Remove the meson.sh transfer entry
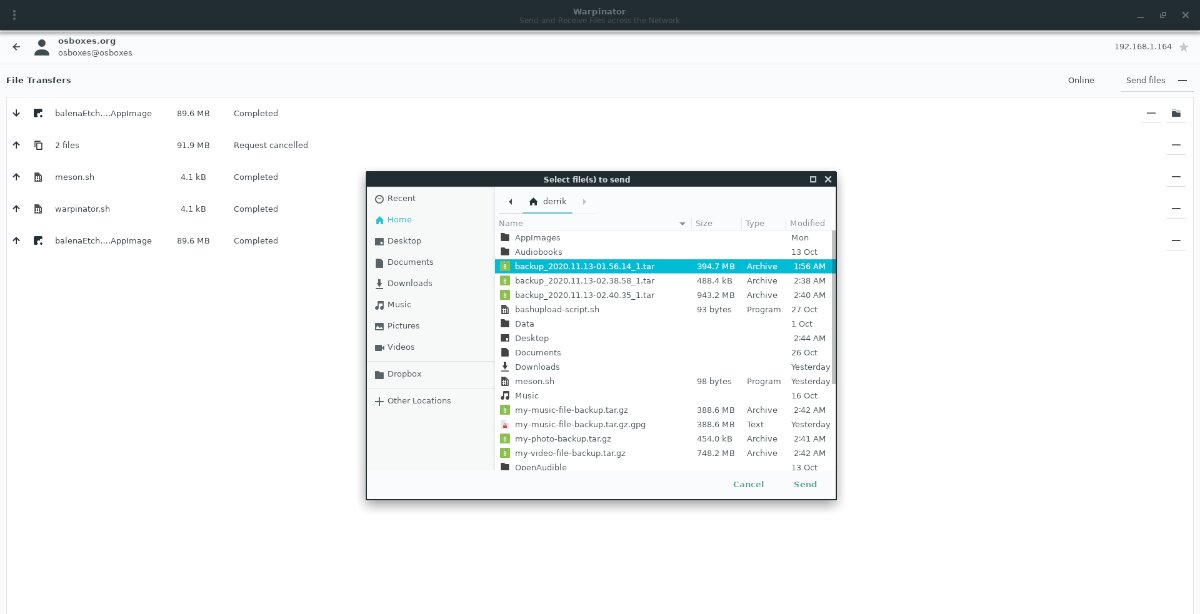The width and height of the screenshot is (1200, 614). [1176, 178]
